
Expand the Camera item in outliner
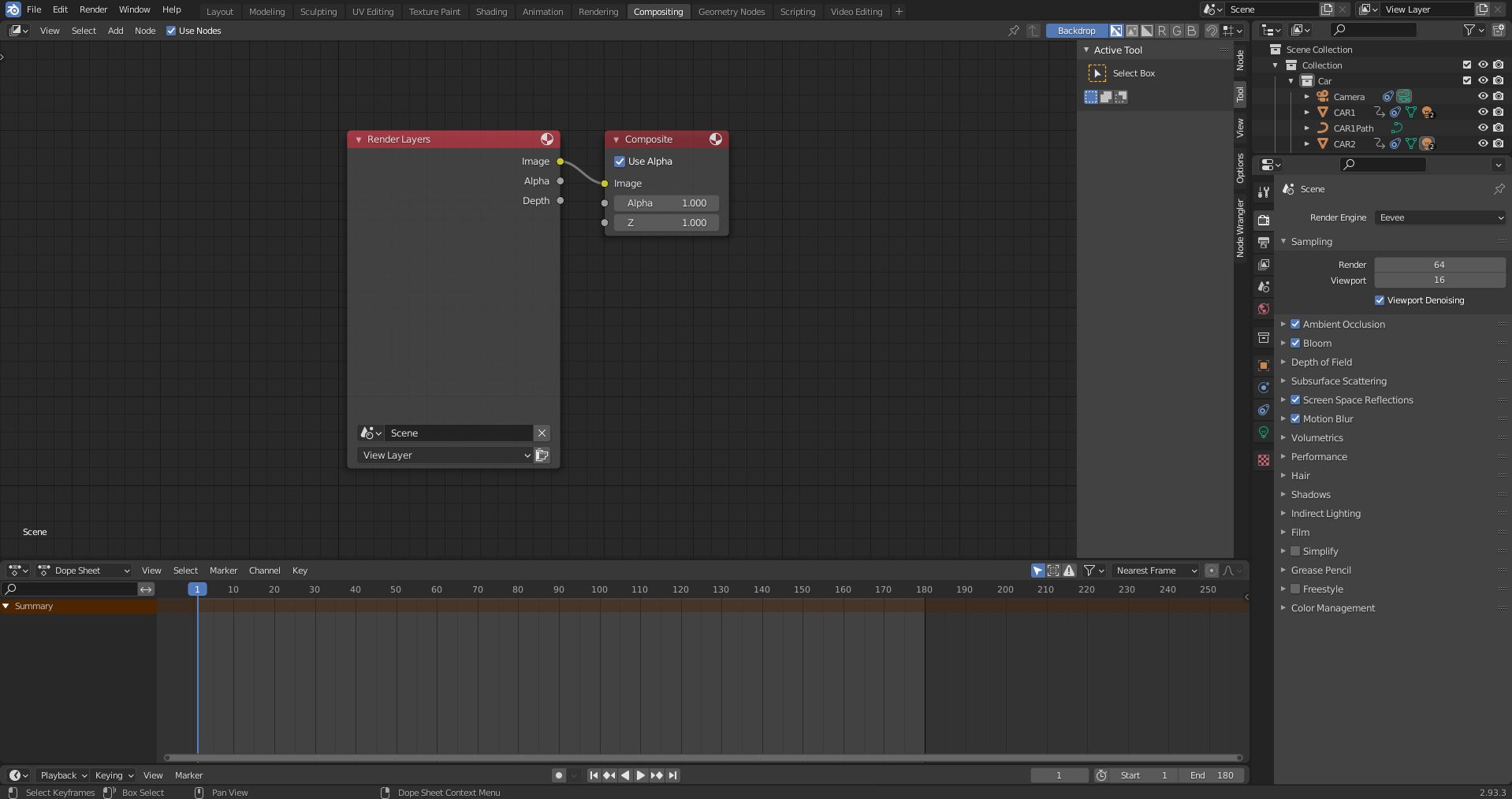(1307, 97)
